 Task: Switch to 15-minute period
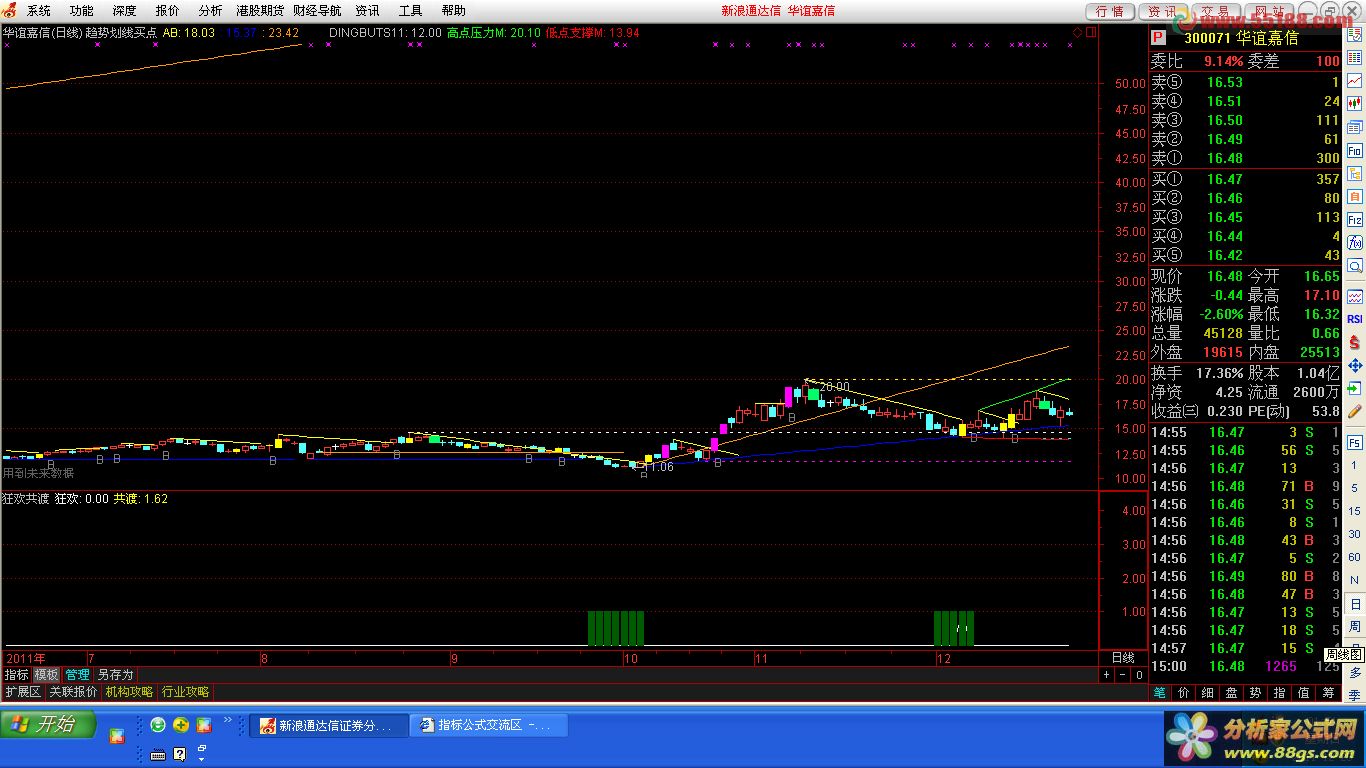tap(1354, 510)
